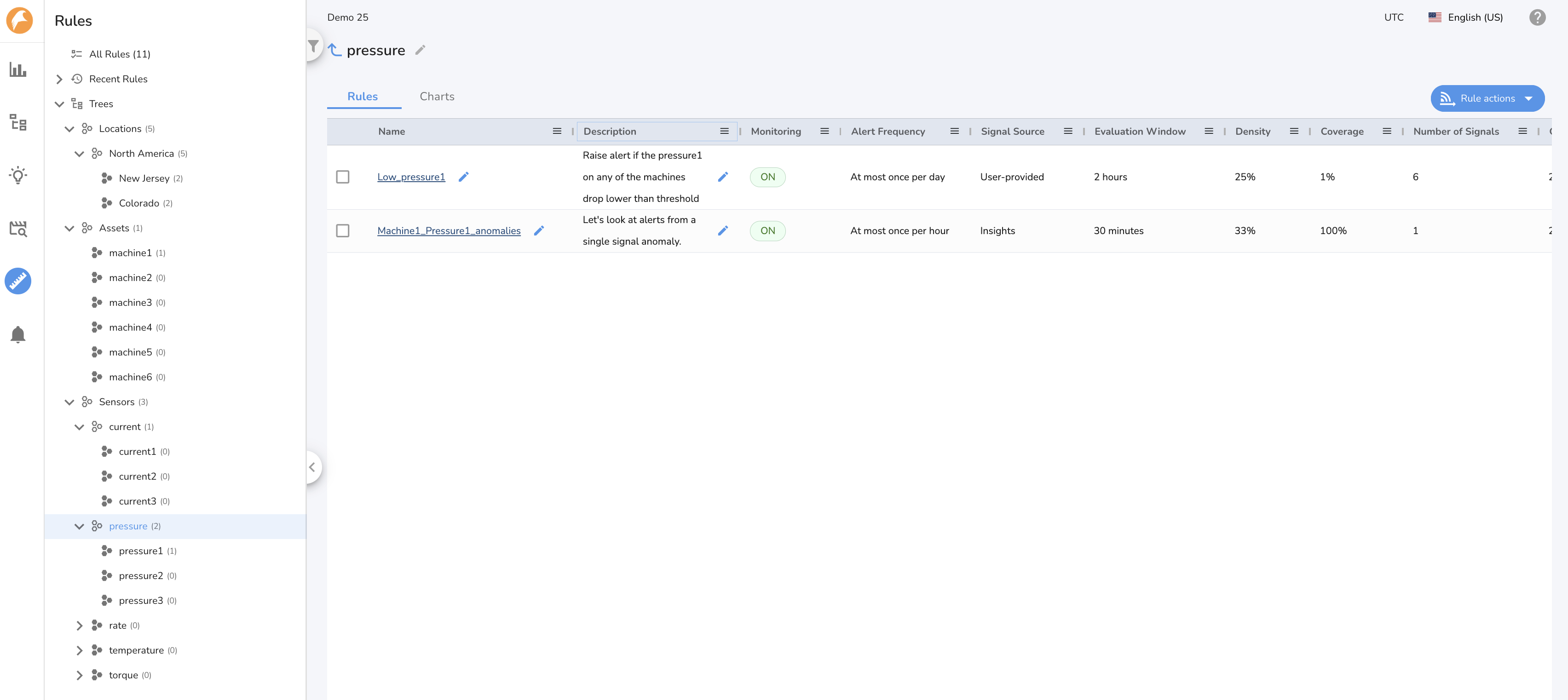Toggle monitoring ON for Low_pressure1
The height and width of the screenshot is (700, 1568).
coord(767,177)
